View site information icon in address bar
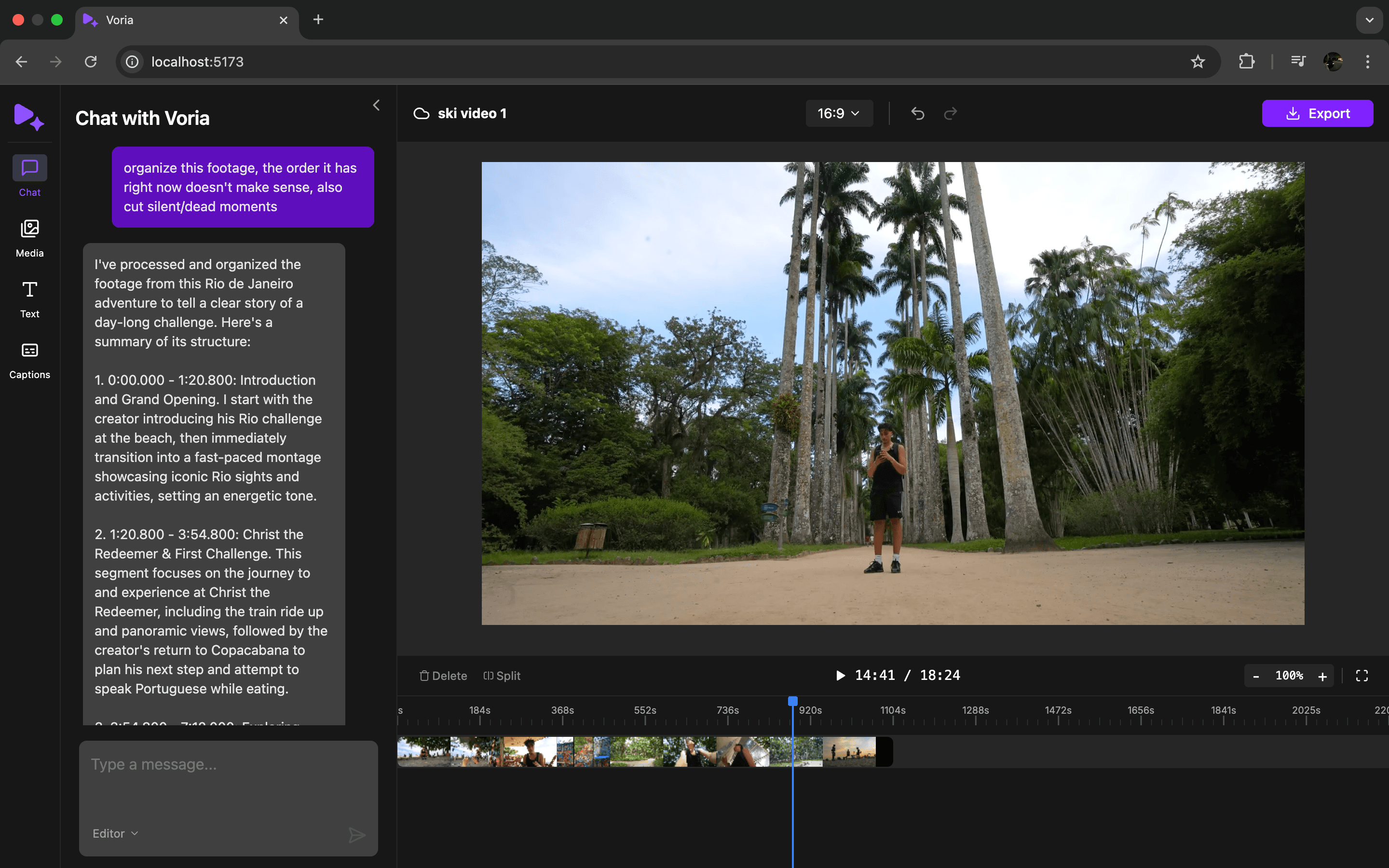Viewport: 1389px width, 868px height. 133,61
